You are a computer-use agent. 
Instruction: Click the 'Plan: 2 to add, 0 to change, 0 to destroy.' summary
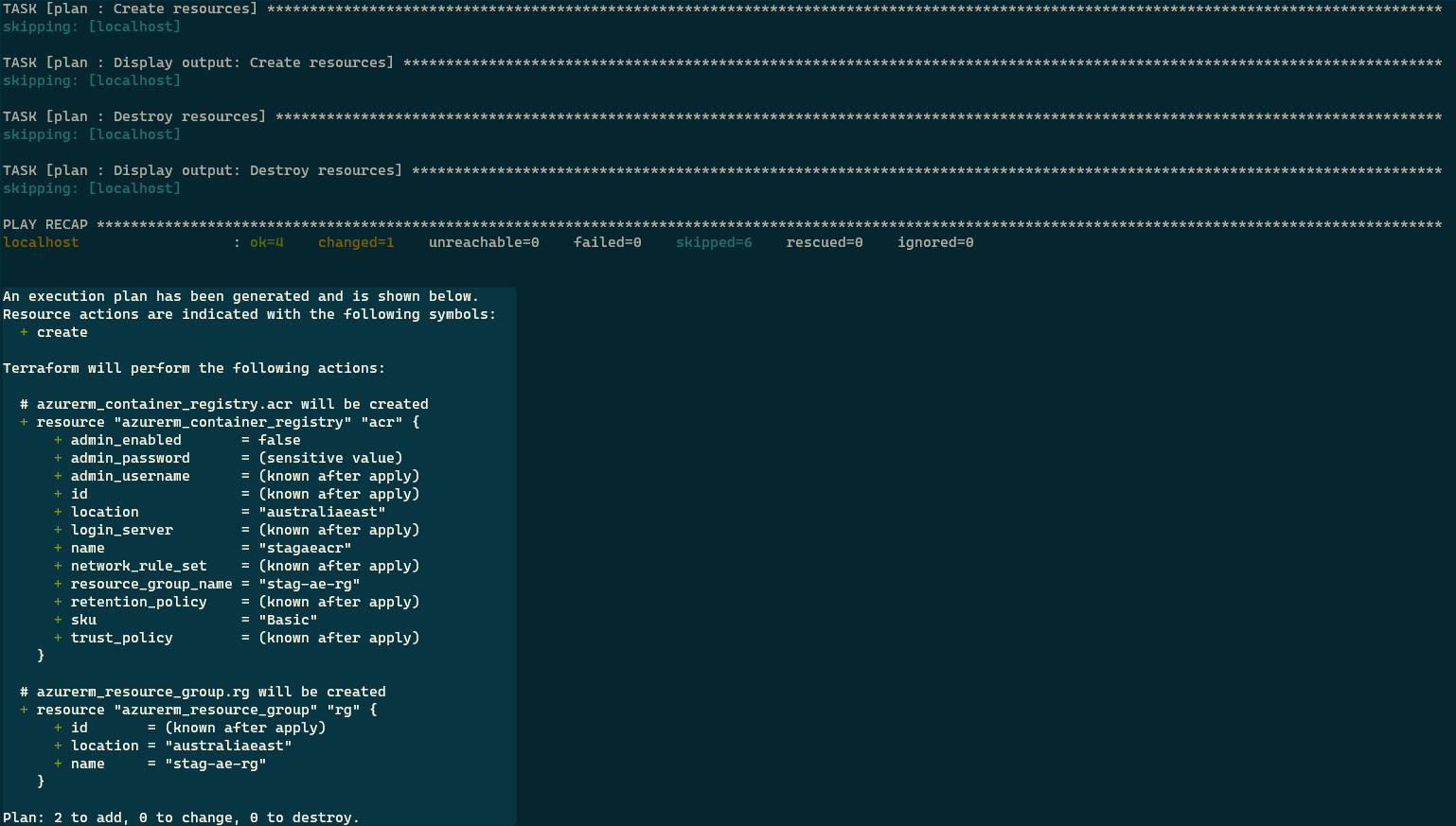(x=181, y=817)
